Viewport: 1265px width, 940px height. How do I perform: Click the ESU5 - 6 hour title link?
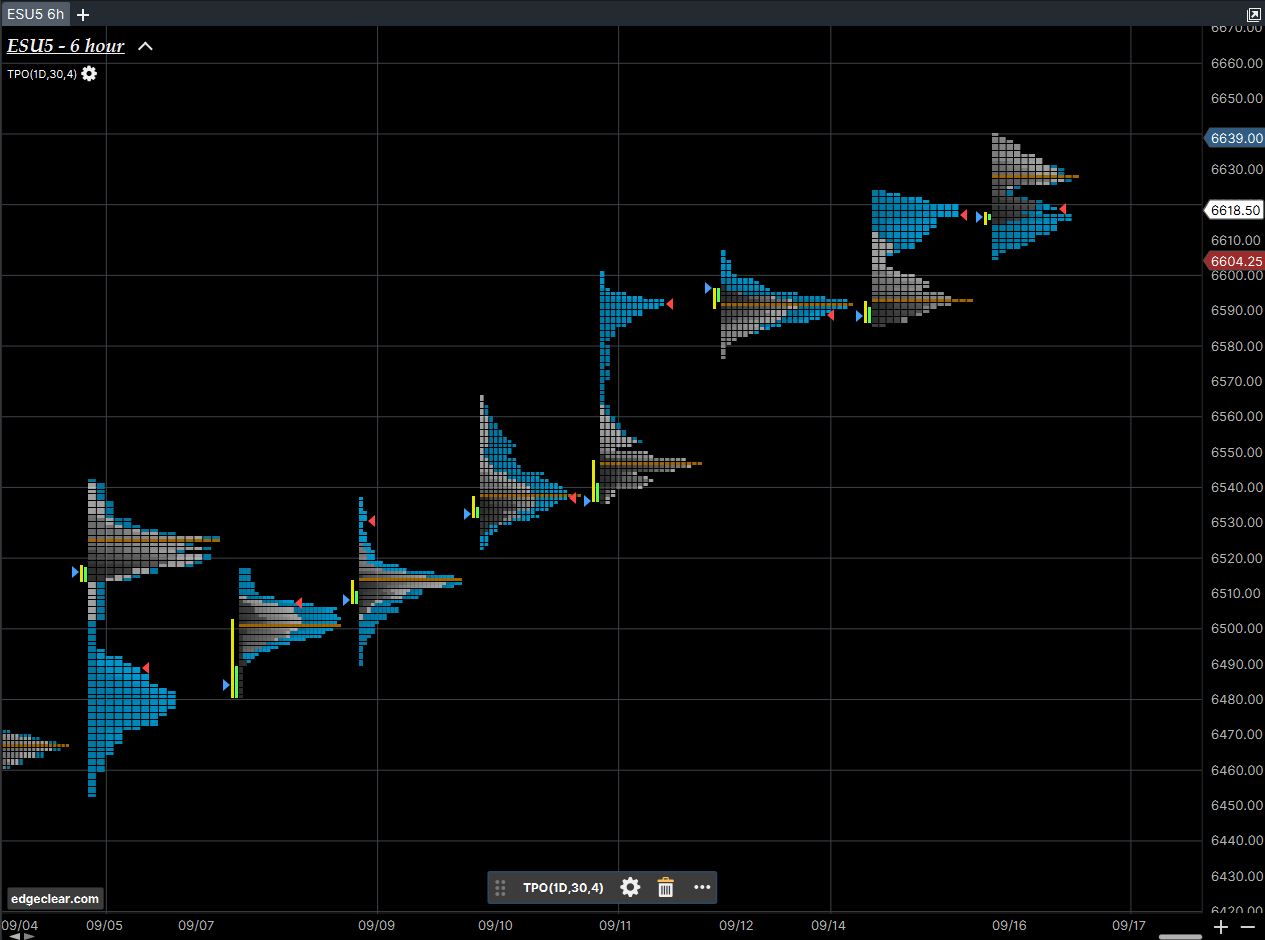point(66,46)
